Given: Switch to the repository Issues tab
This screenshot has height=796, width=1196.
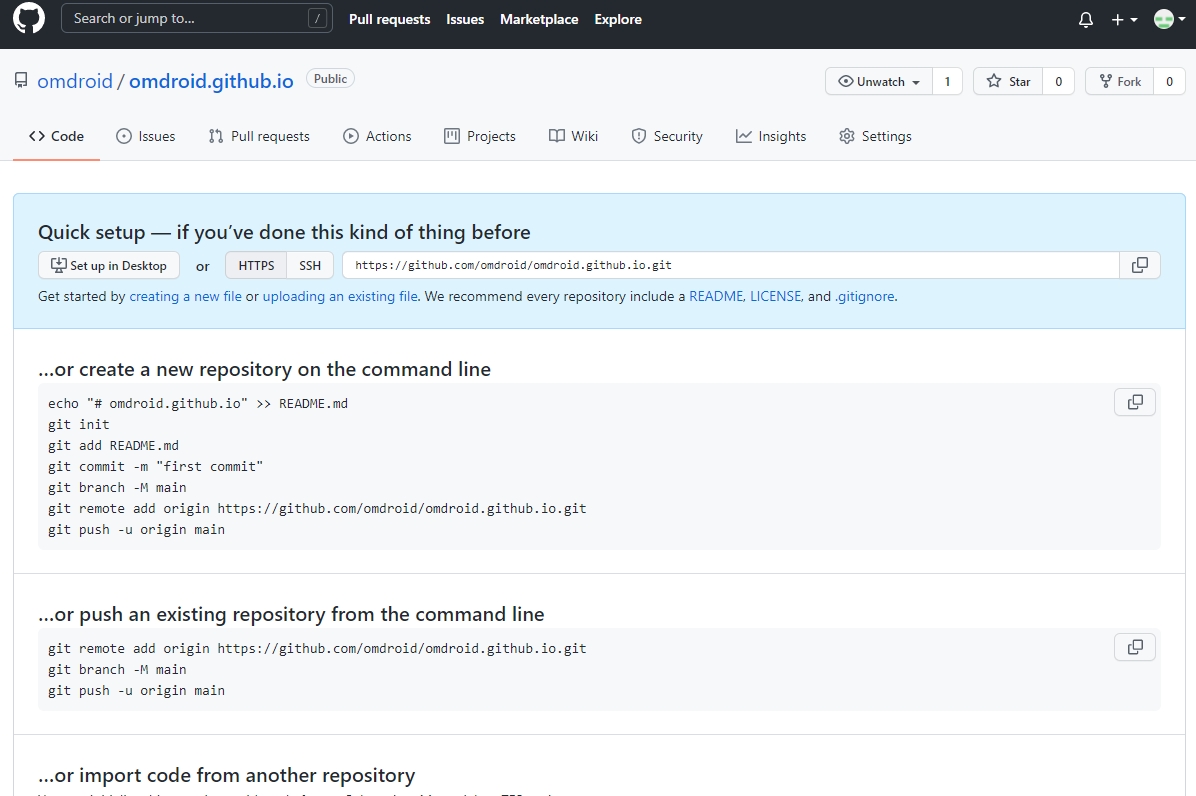Looking at the screenshot, I should click(146, 136).
